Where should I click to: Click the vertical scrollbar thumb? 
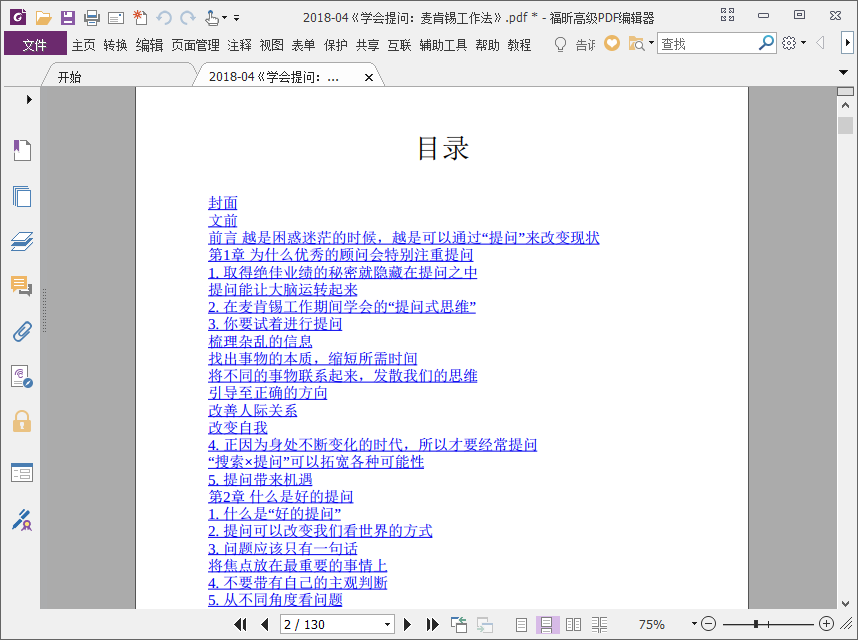coord(845,125)
